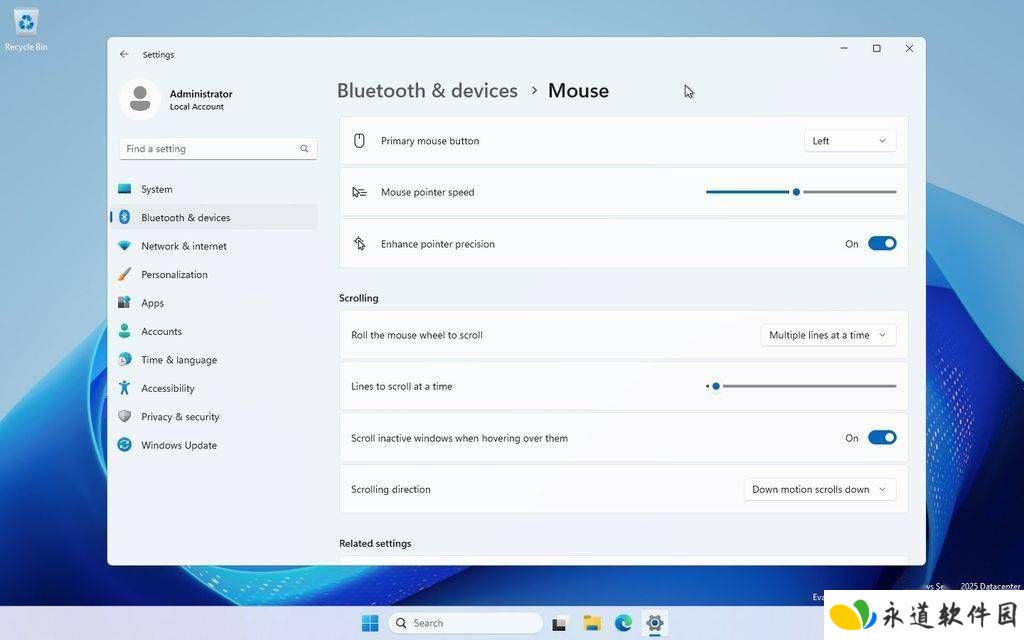
Task: Click the Scrolling section heading
Action: click(x=359, y=298)
